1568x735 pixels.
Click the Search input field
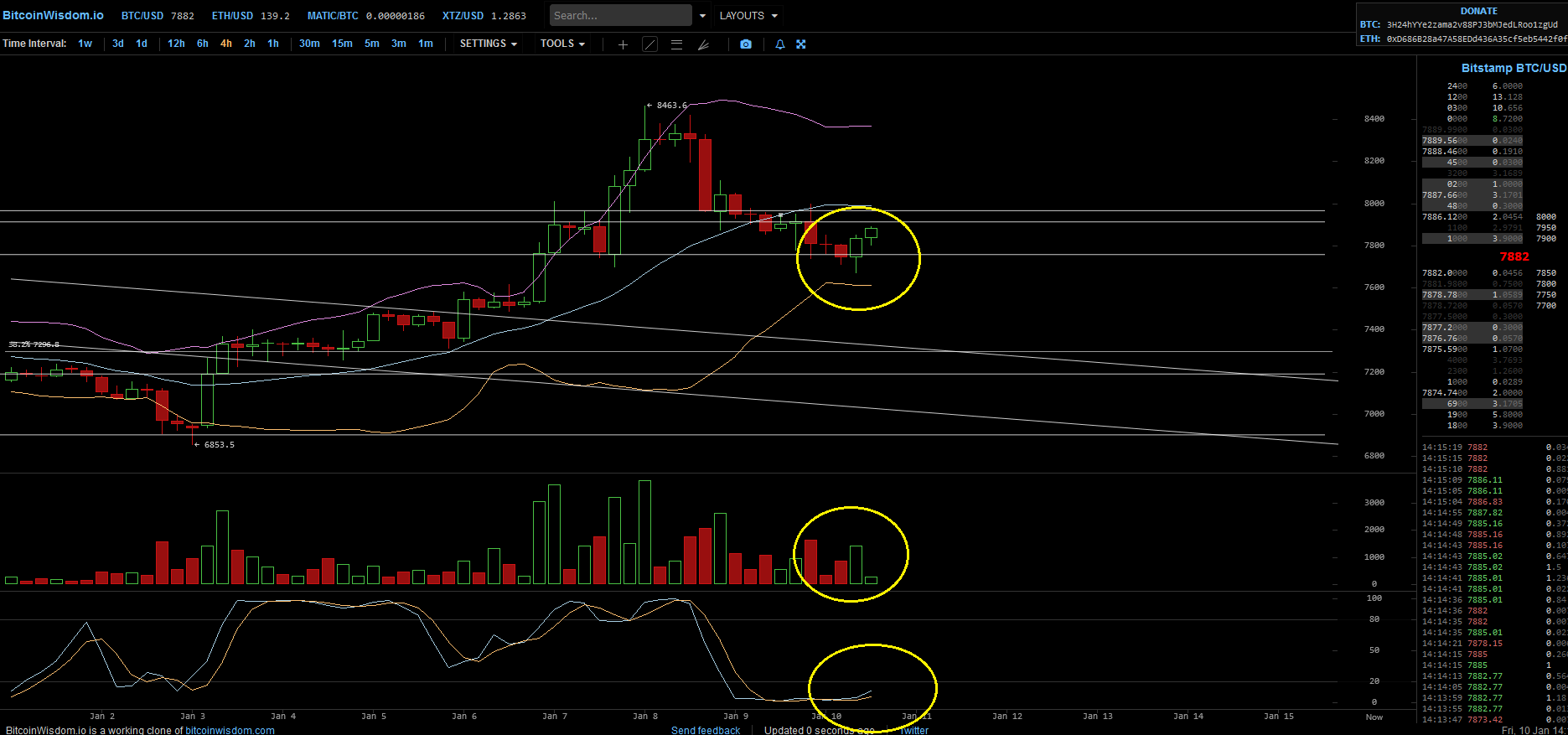coord(621,16)
